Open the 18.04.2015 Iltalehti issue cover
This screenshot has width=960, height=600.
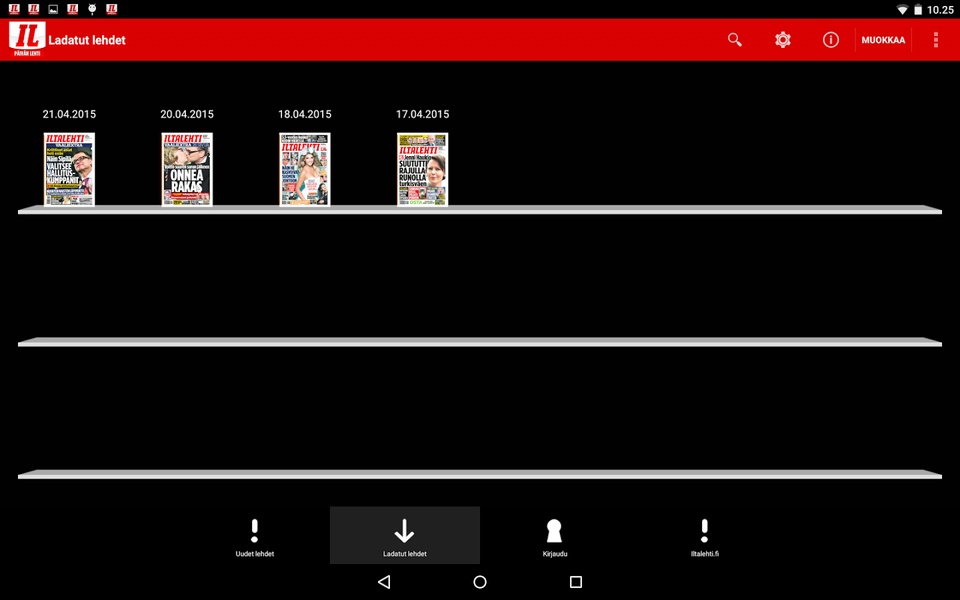pyautogui.click(x=305, y=170)
